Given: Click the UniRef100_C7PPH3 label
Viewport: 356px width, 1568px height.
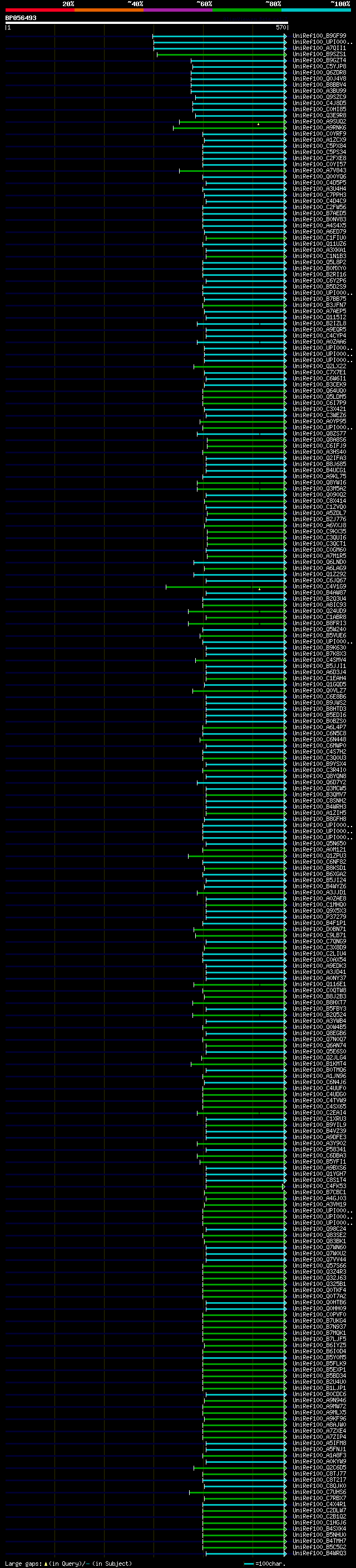Looking at the screenshot, I should pyautogui.click(x=319, y=195).
